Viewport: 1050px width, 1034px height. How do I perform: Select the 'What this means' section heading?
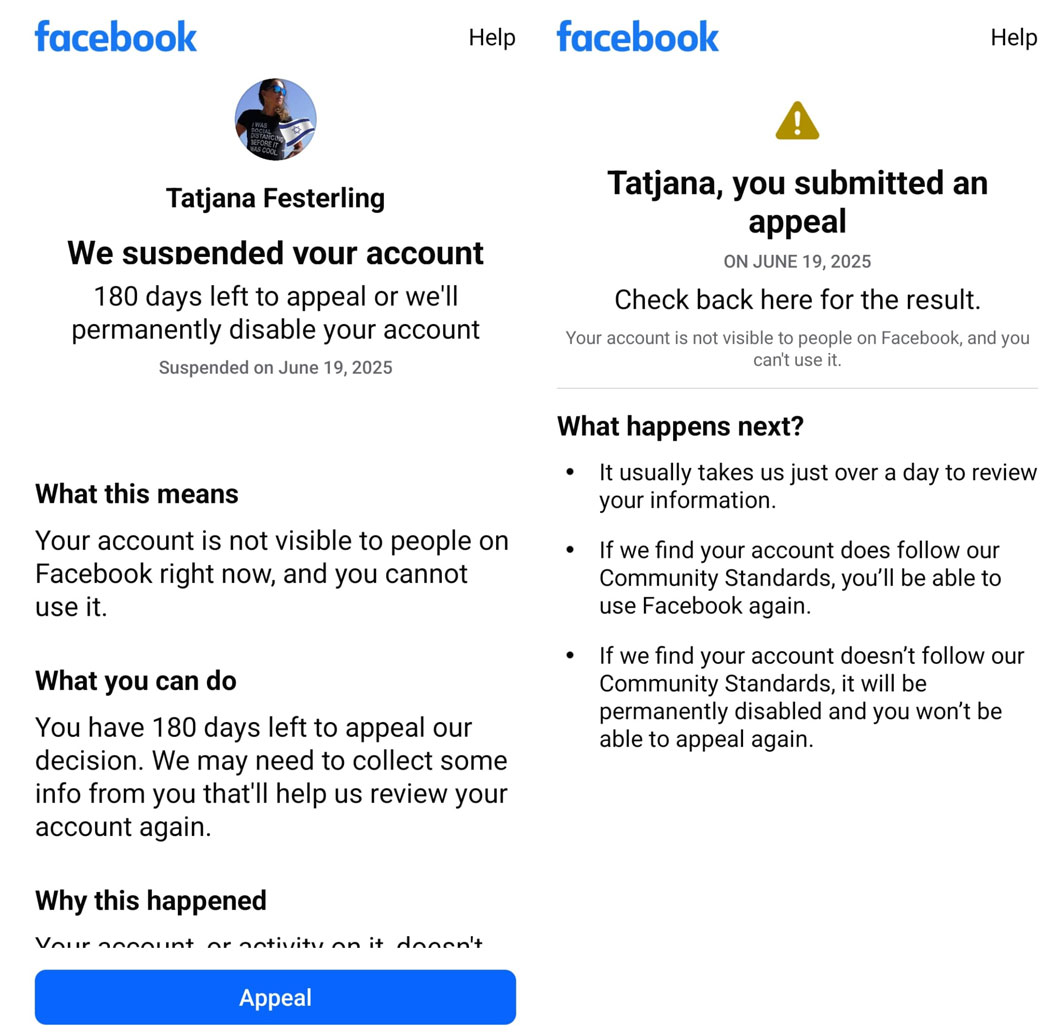[x=137, y=494]
